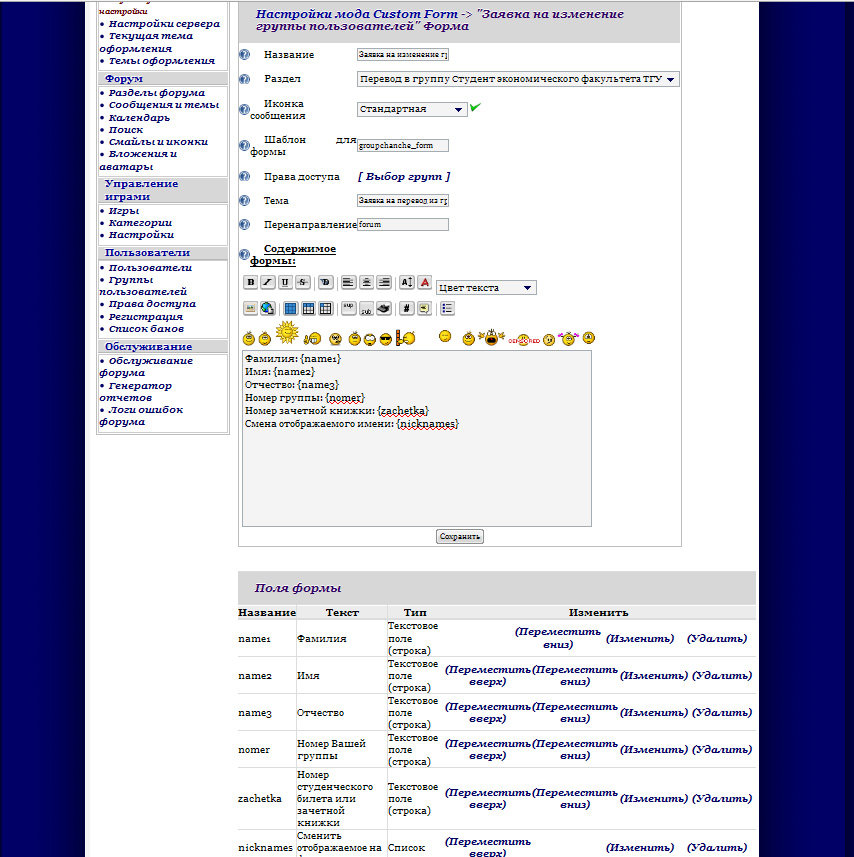Click Переместить вниз for the zachetka row
The image size is (854, 857).
click(575, 799)
